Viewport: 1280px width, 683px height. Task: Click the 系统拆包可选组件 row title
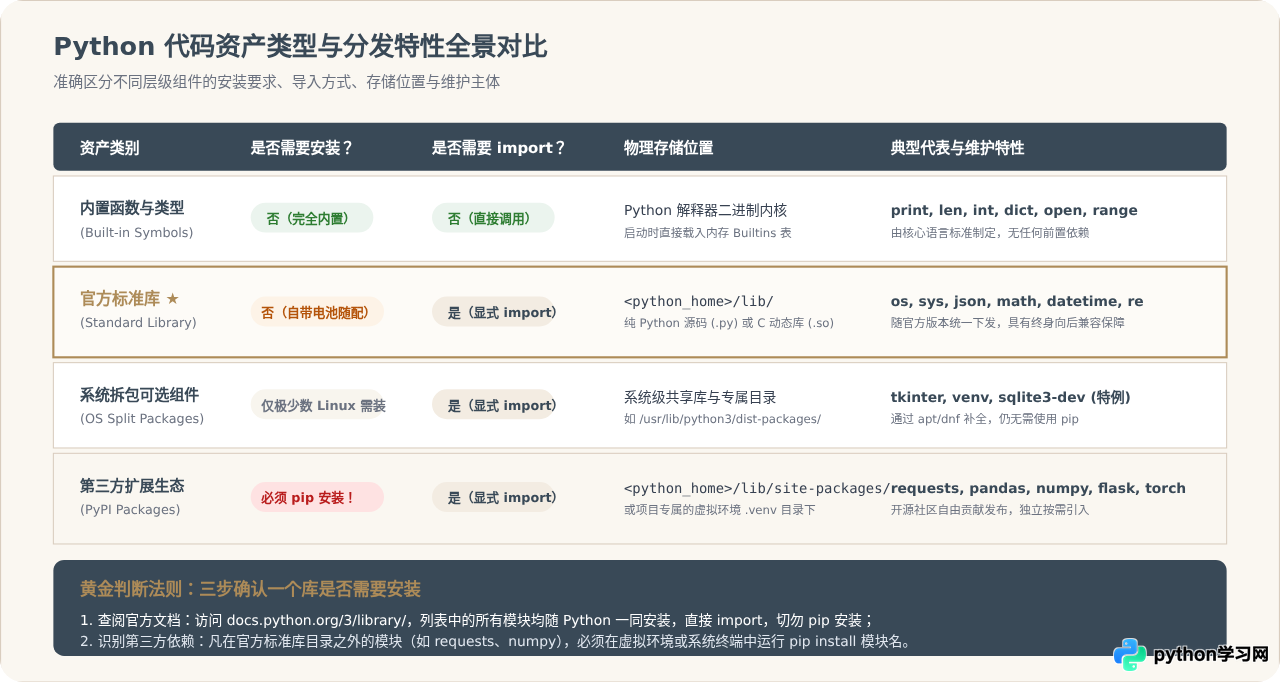(x=139, y=394)
